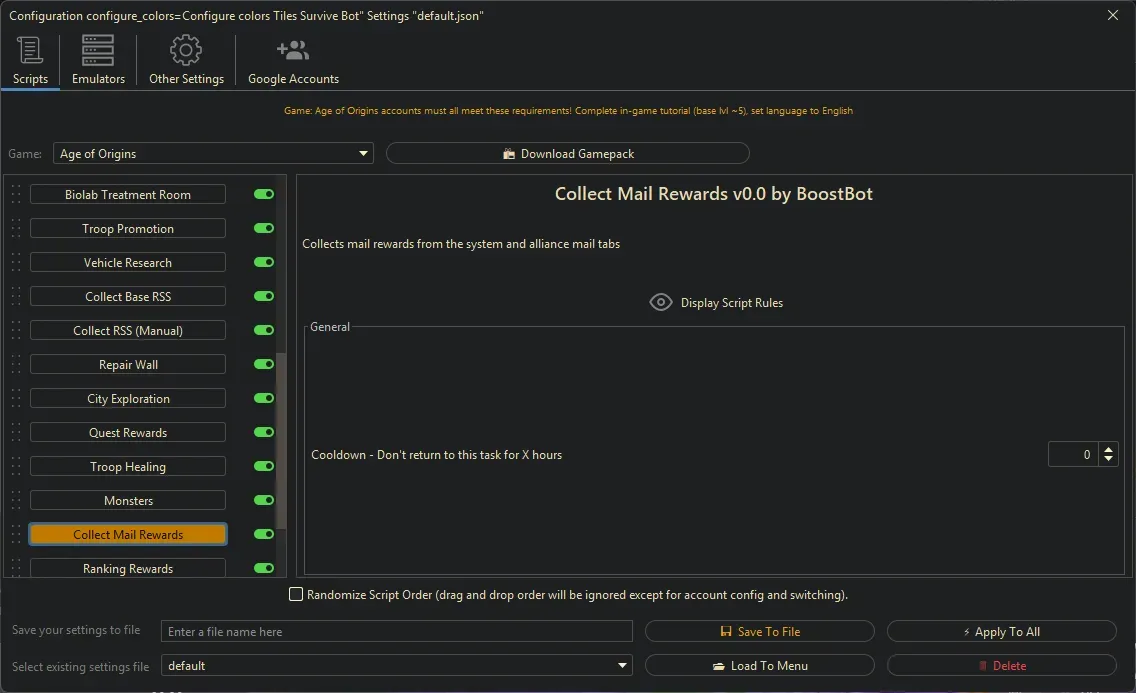The image size is (1136, 693).
Task: Toggle the Troop Promotion script switch
Action: tap(263, 228)
